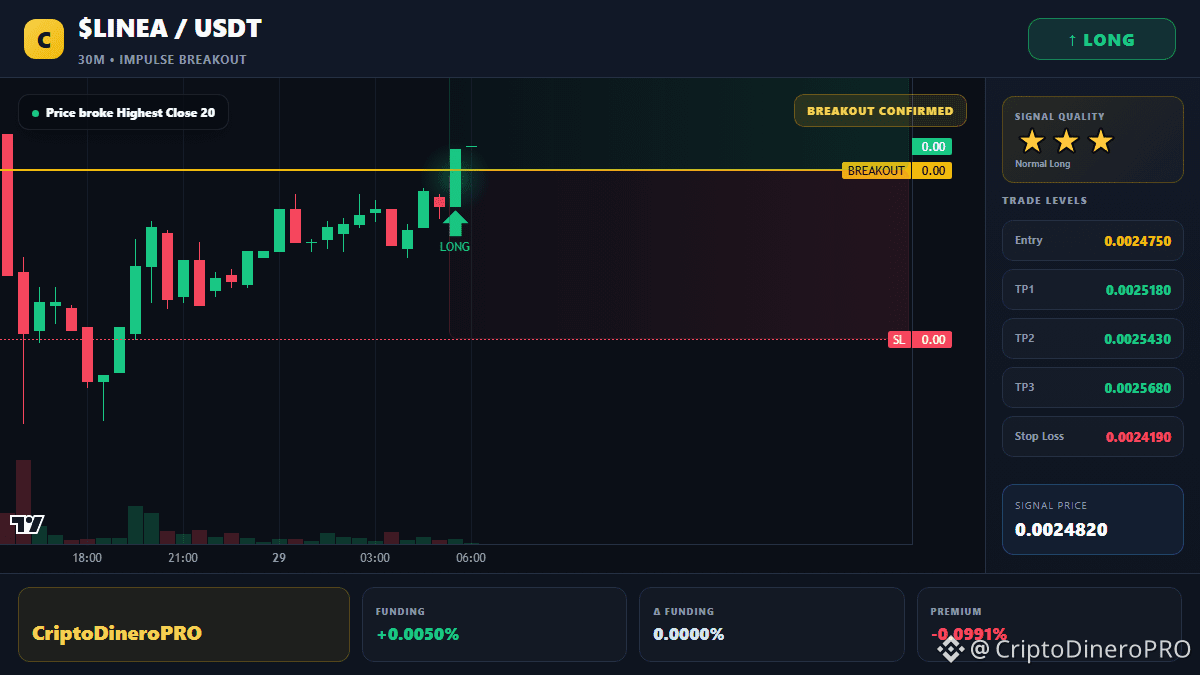Click the TradingView logo on the chart

tap(27, 523)
